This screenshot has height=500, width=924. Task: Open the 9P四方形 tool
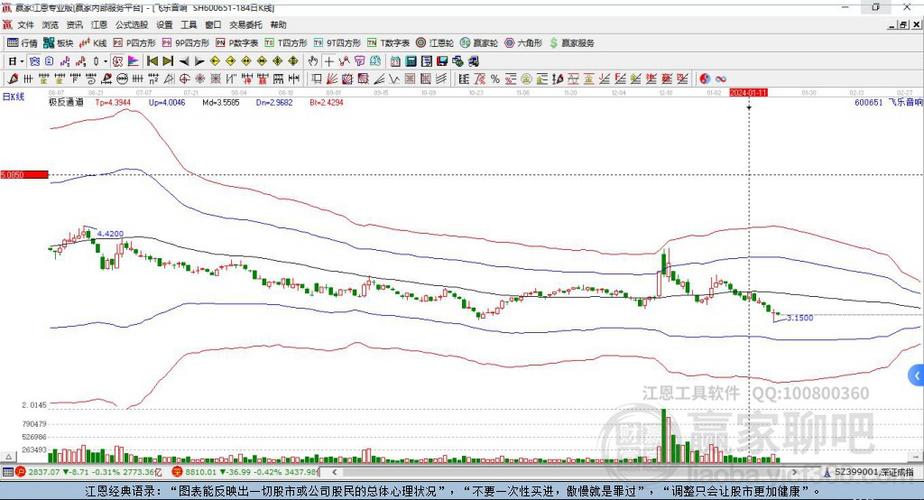[186, 43]
